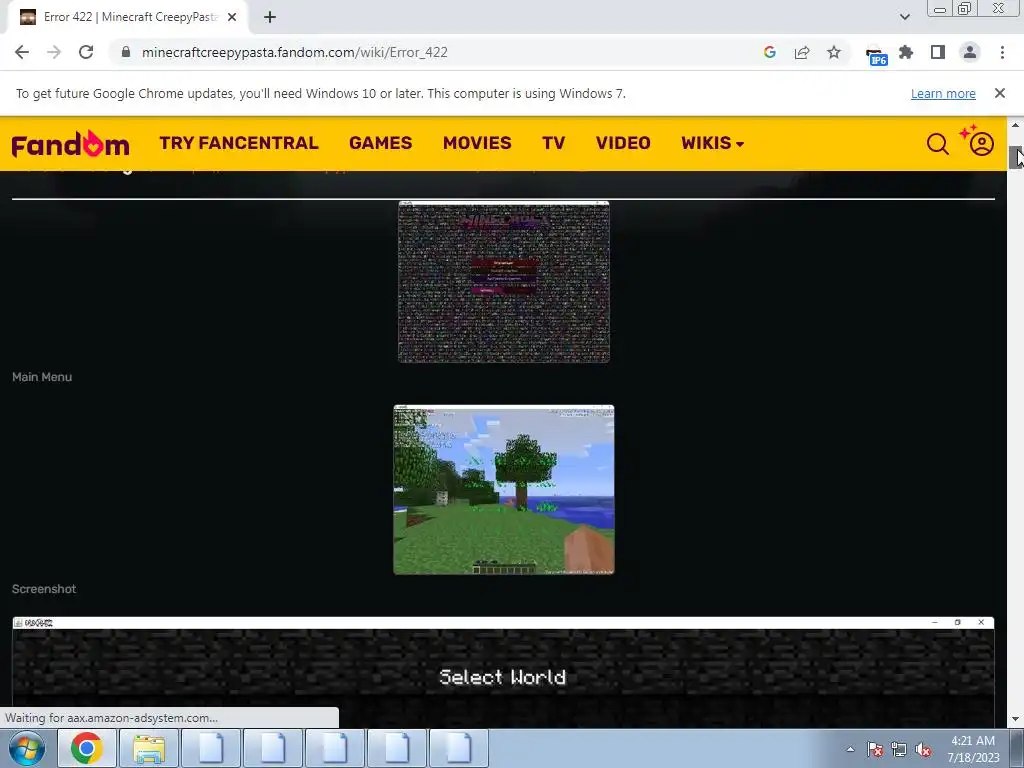Open the Main Menu glitched thumbnail image
Image resolution: width=1024 pixels, height=768 pixels.
(x=504, y=281)
